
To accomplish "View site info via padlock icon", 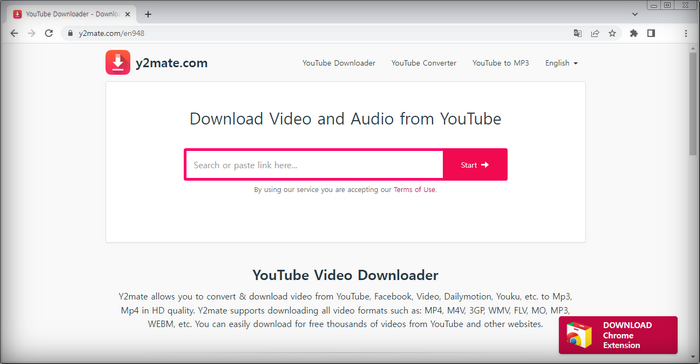I will coord(70,33).
